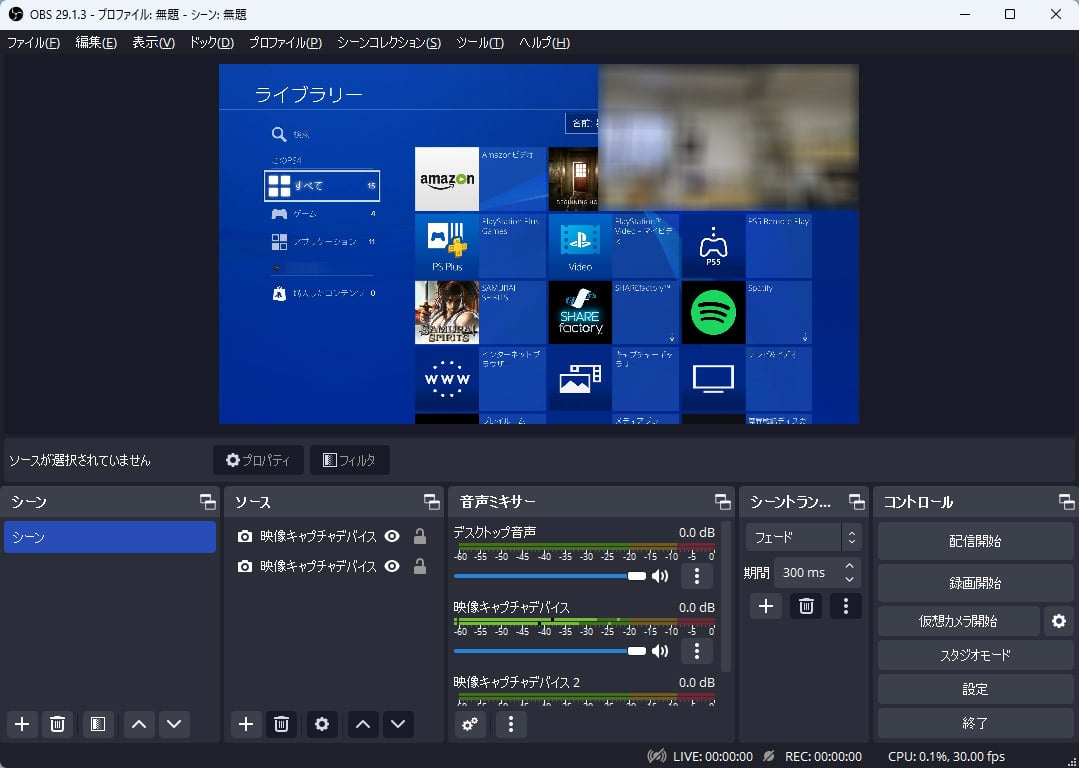Click the REC: 00:00:00 status
1079x768 pixels.
pyautogui.click(x=823, y=756)
